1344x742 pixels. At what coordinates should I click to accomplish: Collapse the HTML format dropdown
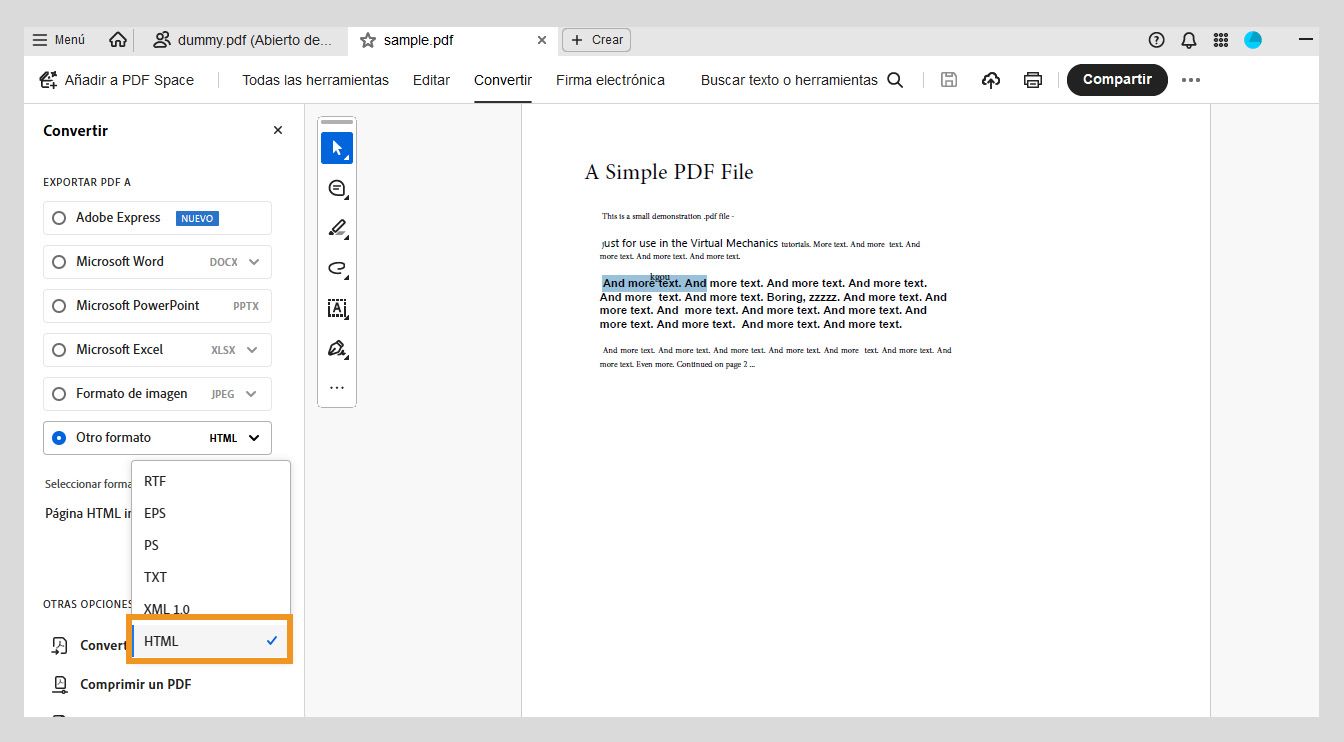coord(254,438)
